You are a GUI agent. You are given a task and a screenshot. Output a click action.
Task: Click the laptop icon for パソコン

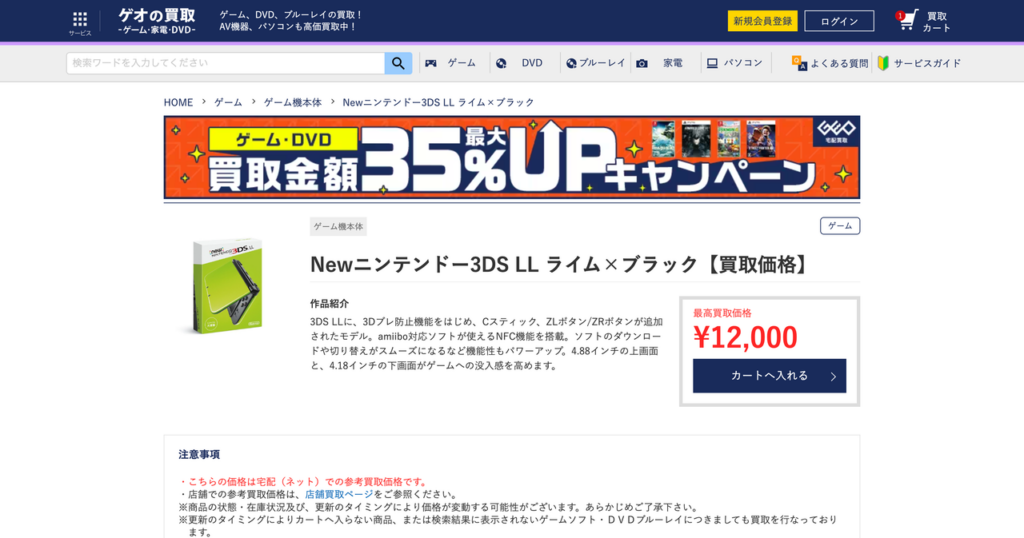point(712,63)
